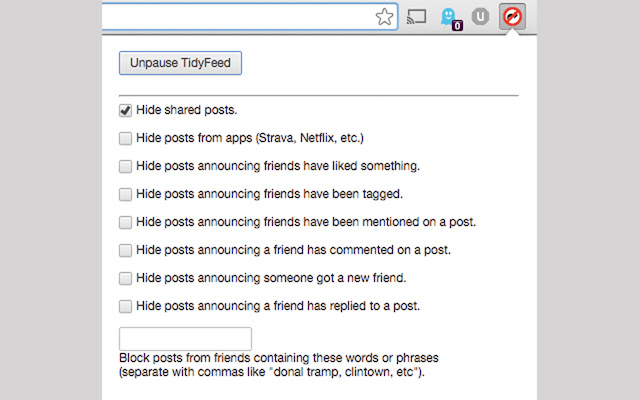Tick checkbox for friends have liked something

click(125, 166)
